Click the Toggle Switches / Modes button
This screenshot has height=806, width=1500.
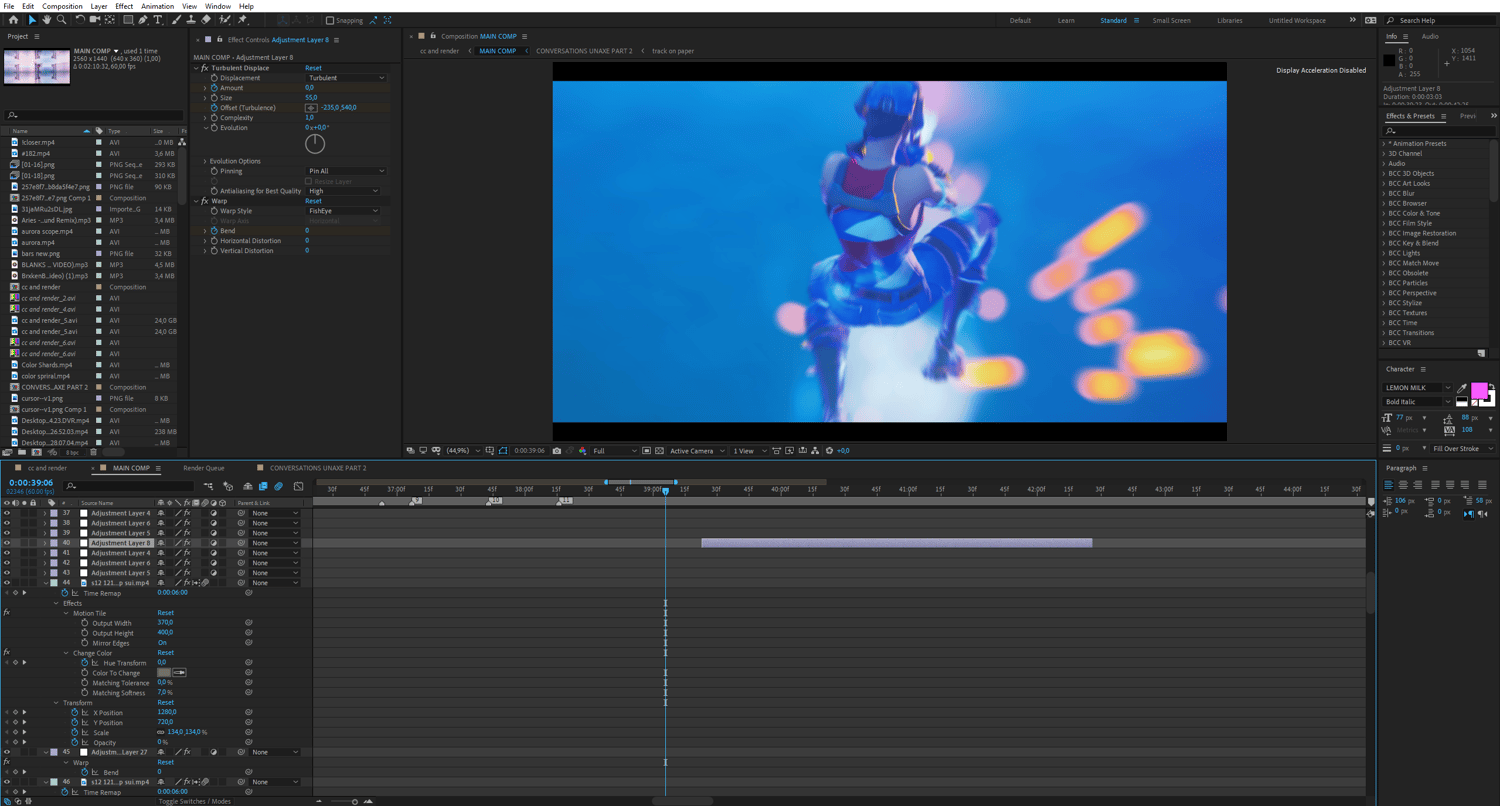tap(194, 801)
